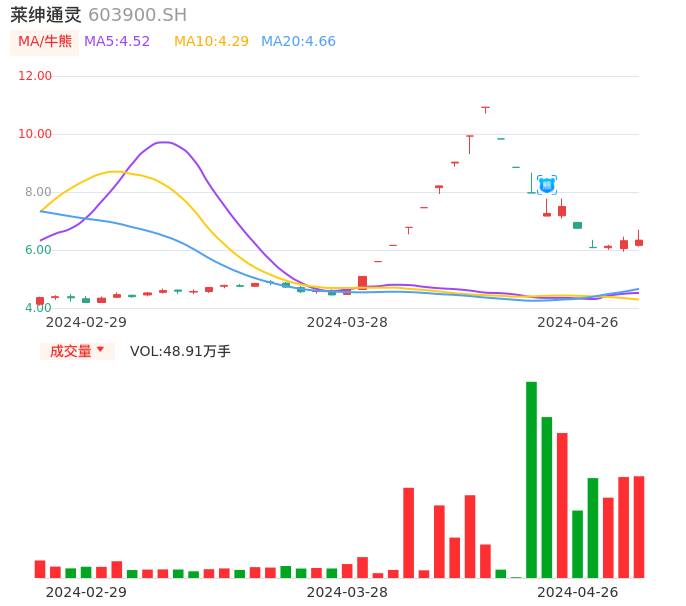This screenshot has width=686, height=606.
Task: Click the VOL:48.91万手 volume readout
Action: (x=180, y=351)
